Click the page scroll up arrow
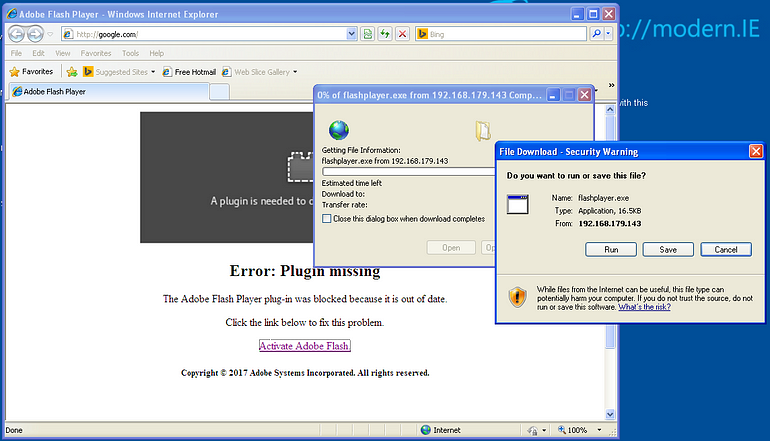The image size is (770, 441). (x=610, y=110)
